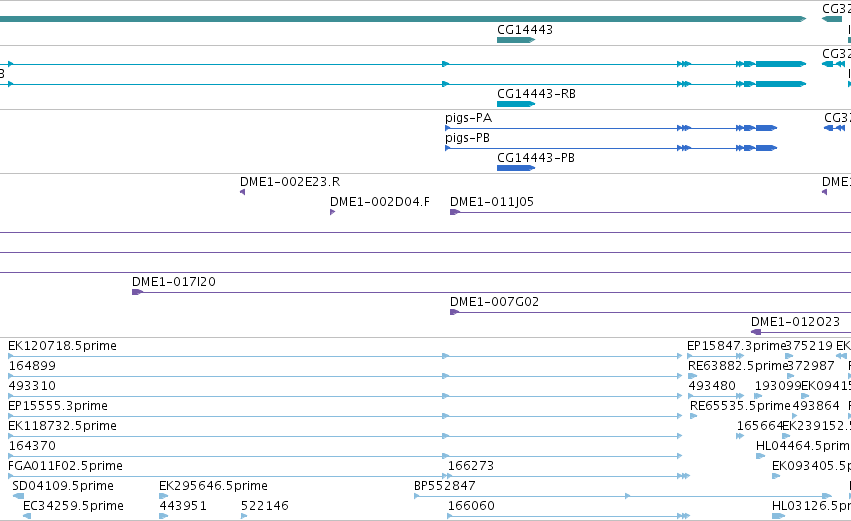Viewport: 851px width, 521px height.
Task: Click the RE63882.5prime EST arrow
Action: pos(692,376)
